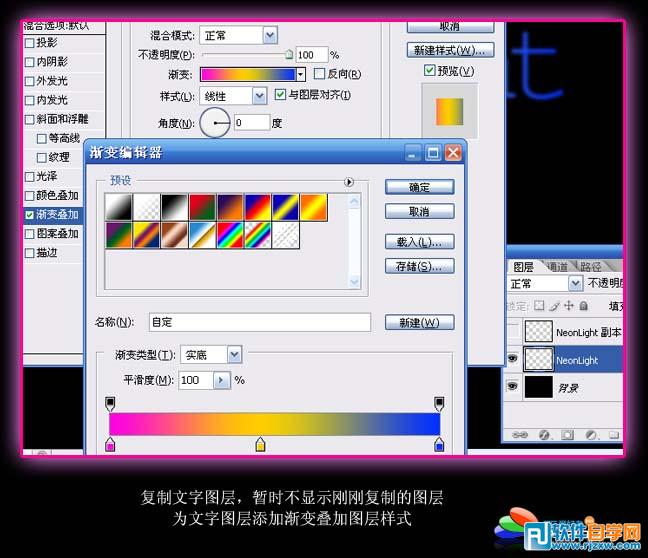This screenshot has height=558, width=648.
Task: Click the angle dial control
Action: (215, 123)
